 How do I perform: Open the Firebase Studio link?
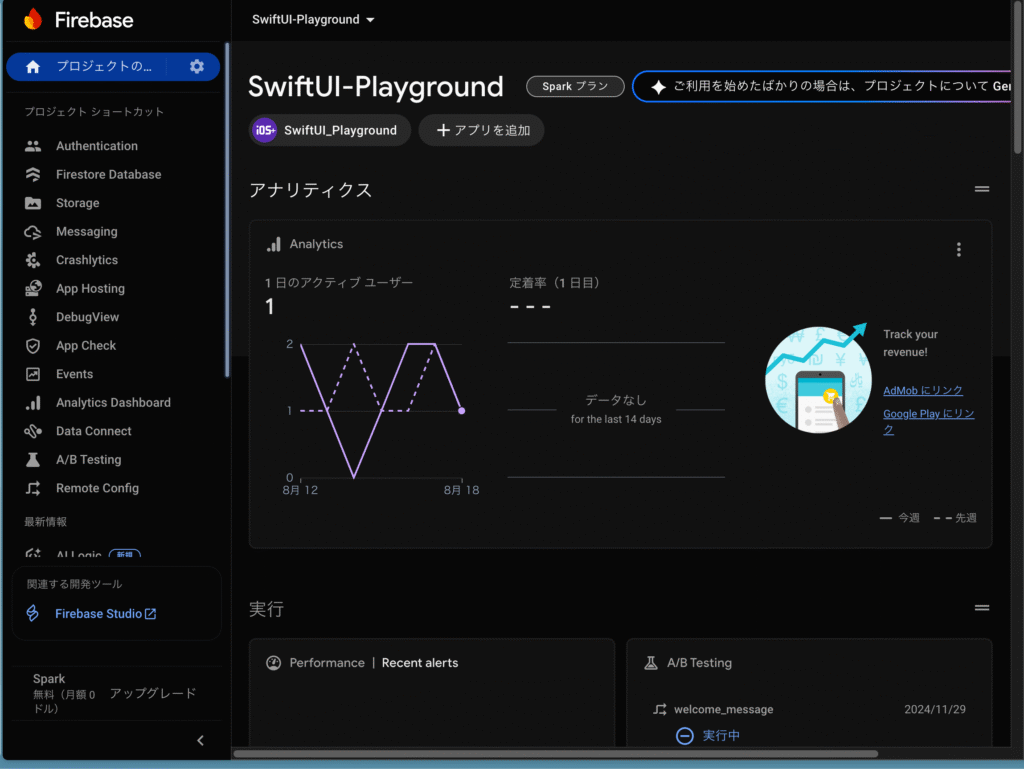[x=105, y=614]
